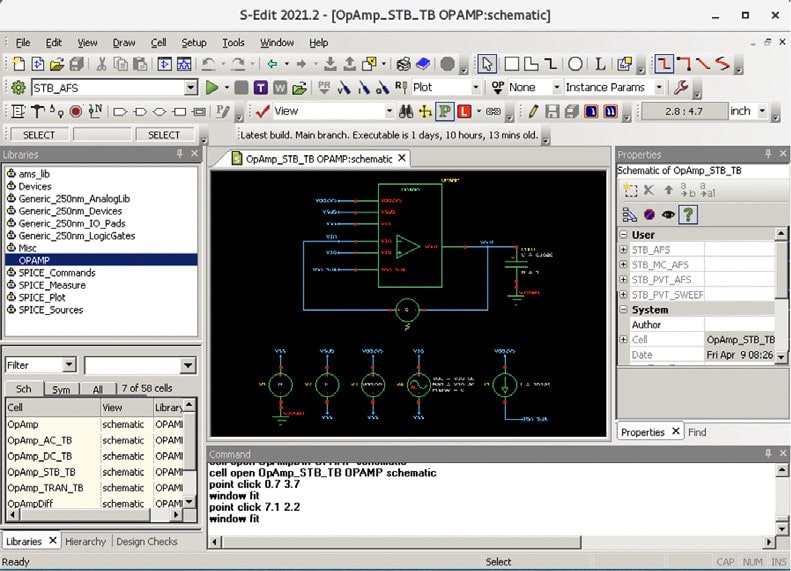Click the red wrench settings icon

point(681,88)
